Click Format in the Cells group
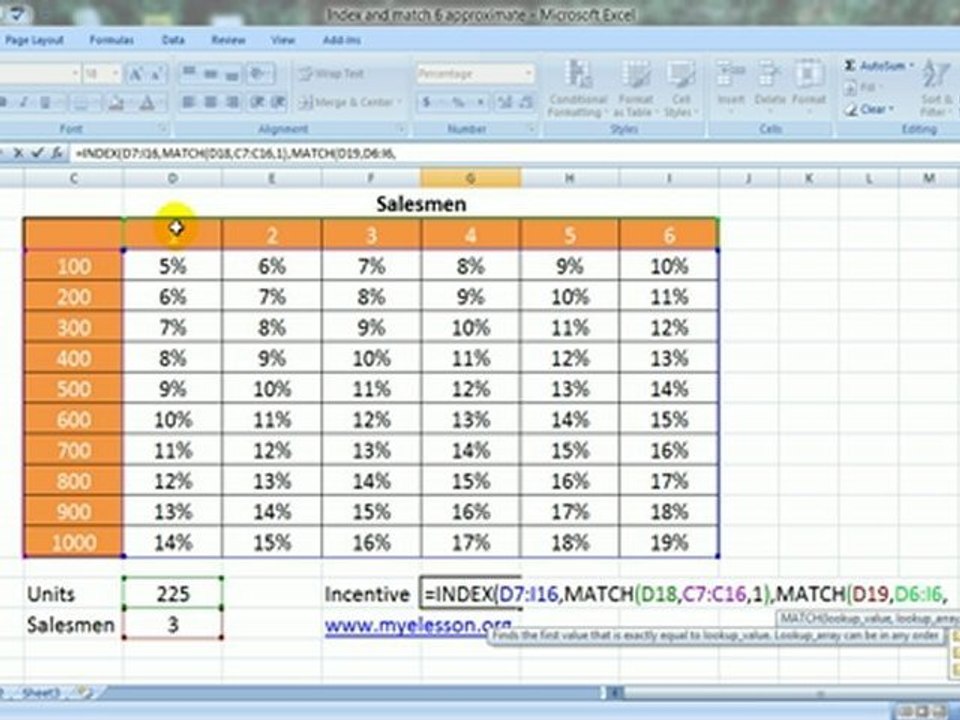The width and height of the screenshot is (960, 720). coord(809,88)
